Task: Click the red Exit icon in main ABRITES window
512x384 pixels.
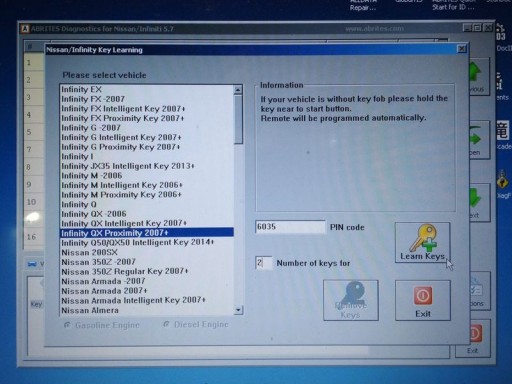Action: (475, 334)
